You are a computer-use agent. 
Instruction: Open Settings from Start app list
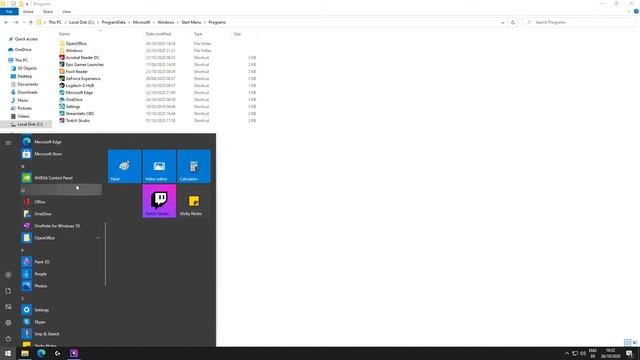61,310
